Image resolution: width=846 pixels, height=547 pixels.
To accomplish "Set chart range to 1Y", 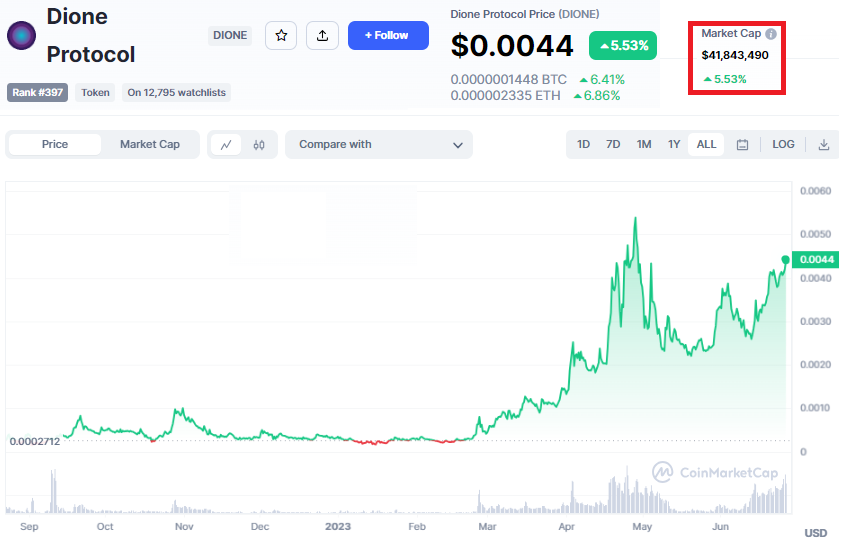I will 674,145.
